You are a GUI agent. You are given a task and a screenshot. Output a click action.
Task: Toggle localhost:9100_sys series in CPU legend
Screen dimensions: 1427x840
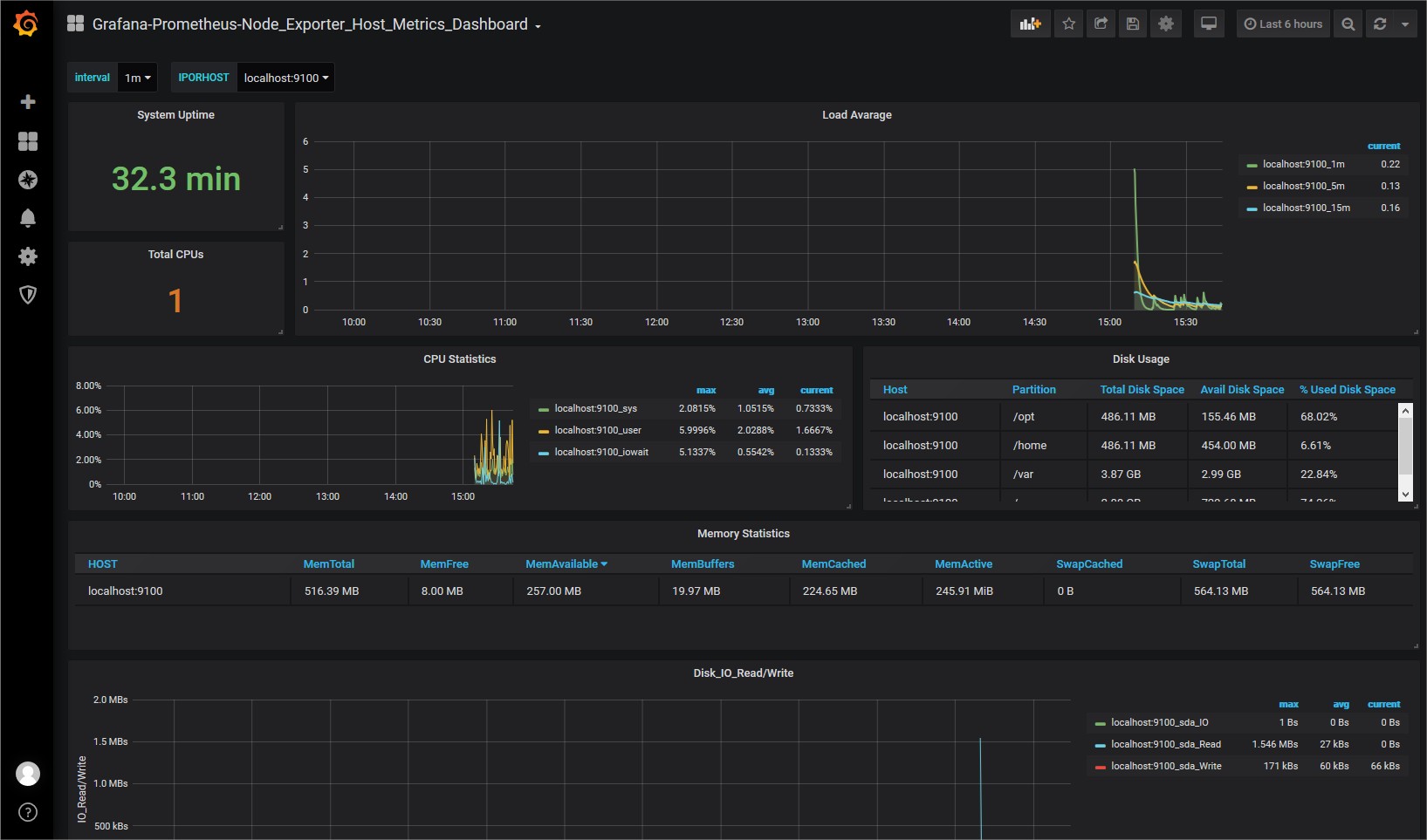click(596, 408)
